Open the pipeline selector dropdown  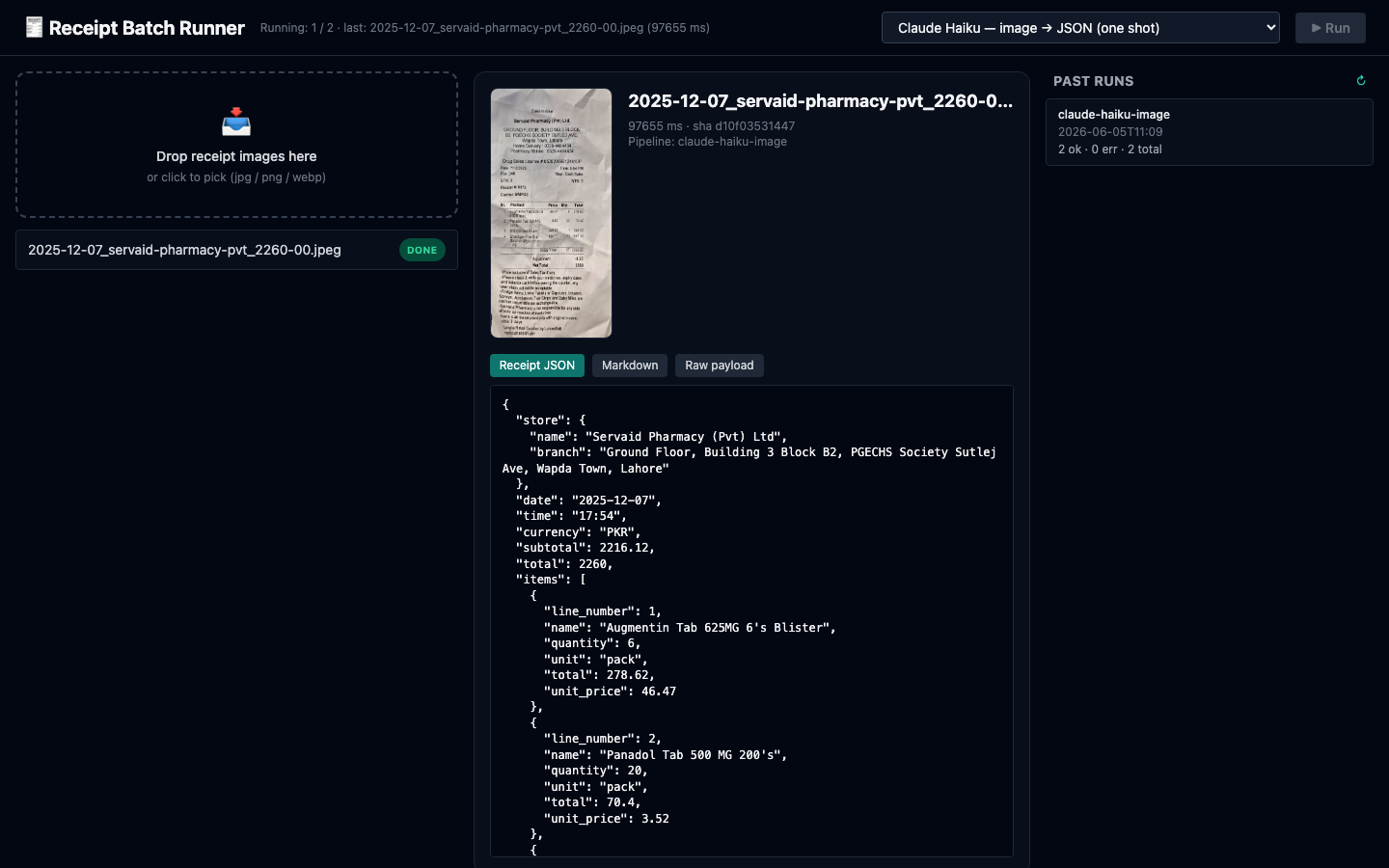(x=1080, y=28)
